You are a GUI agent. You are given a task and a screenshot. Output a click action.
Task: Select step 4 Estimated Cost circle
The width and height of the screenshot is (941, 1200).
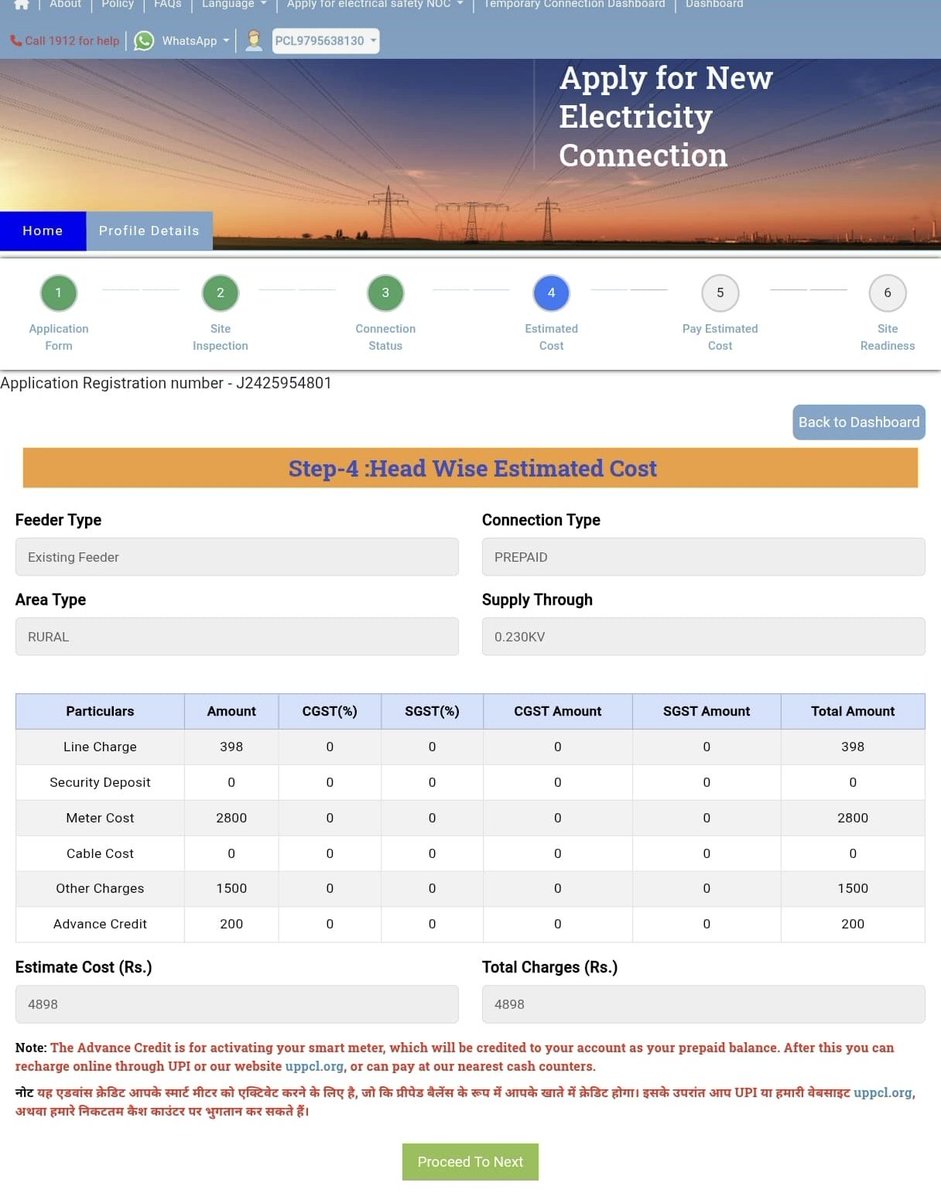[x=551, y=293]
